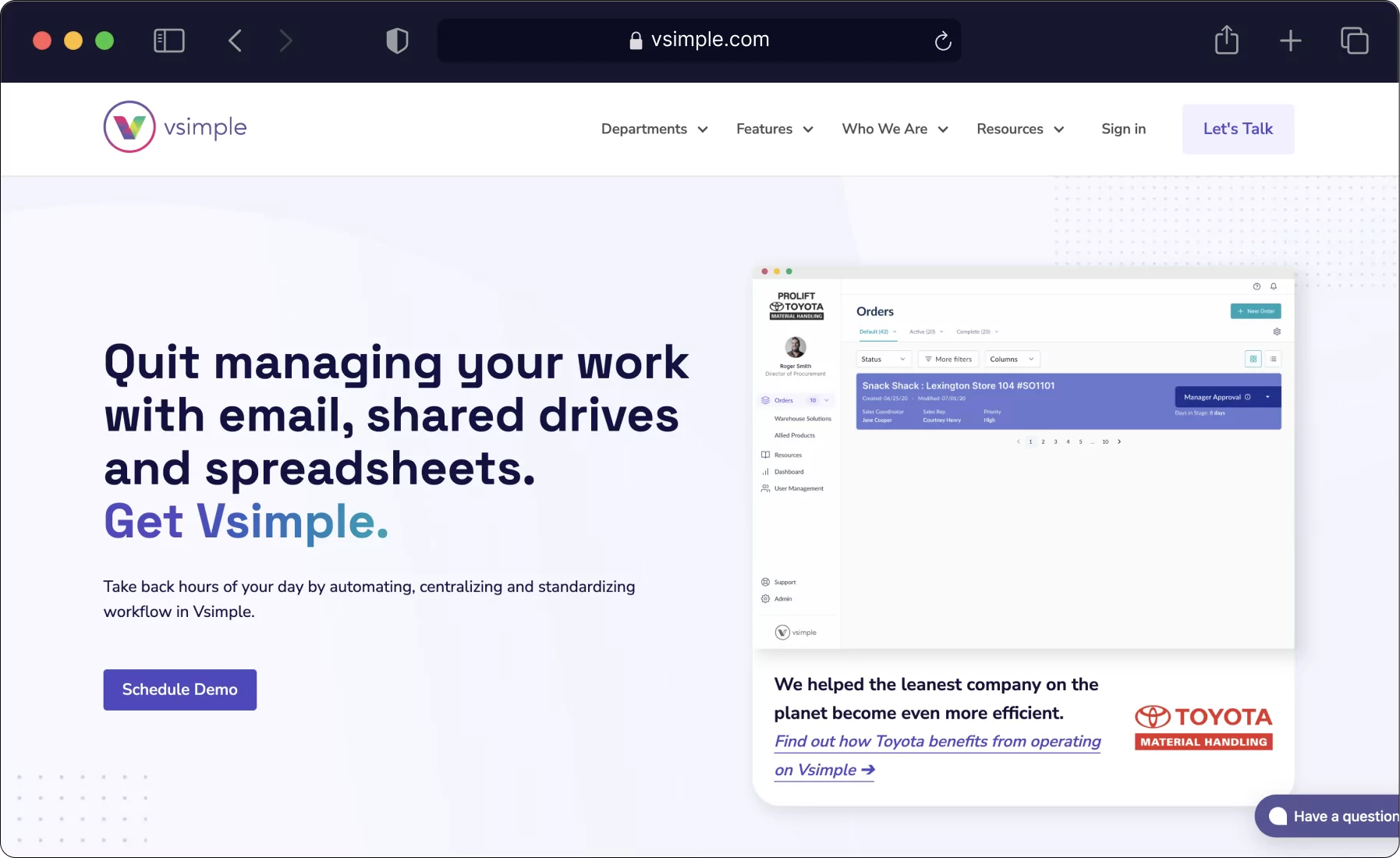Click the previous page arrow in pagination
The width and height of the screenshot is (1400, 858).
coord(1018,442)
